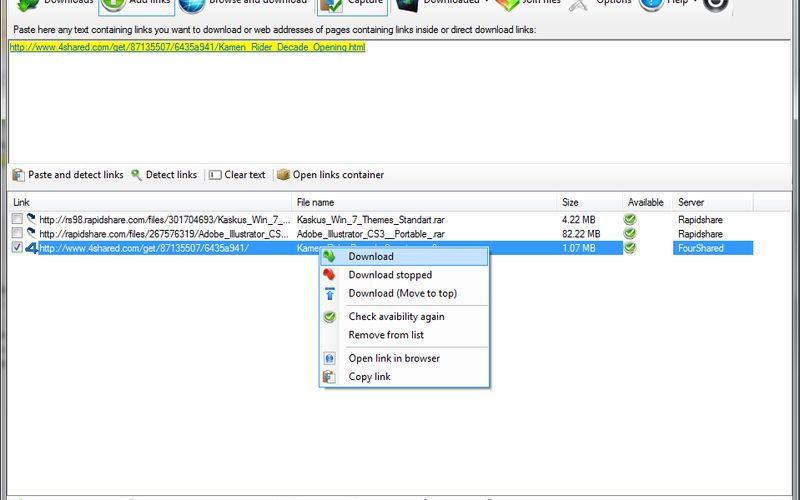Open the Join files tool
Viewport: 800px width, 500px height.
tap(529, 4)
